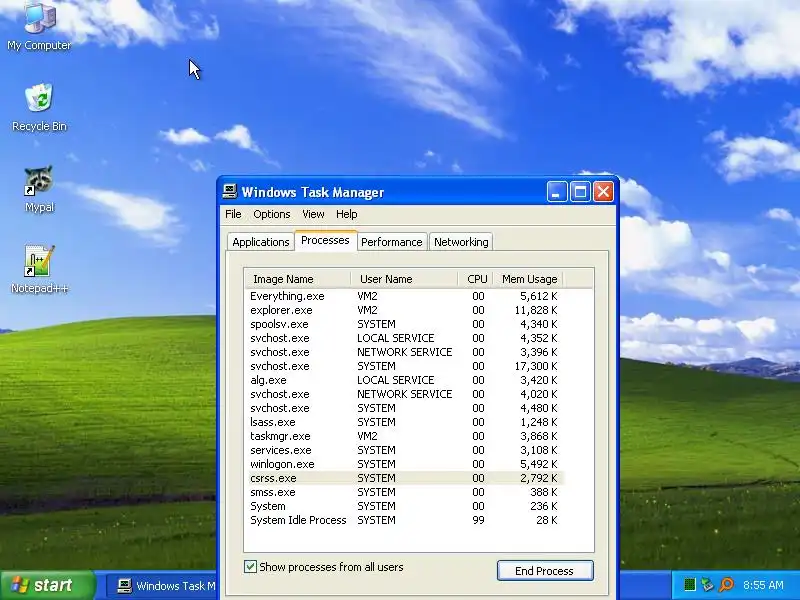Sort by User Name column header
The height and width of the screenshot is (600, 800).
(x=404, y=279)
